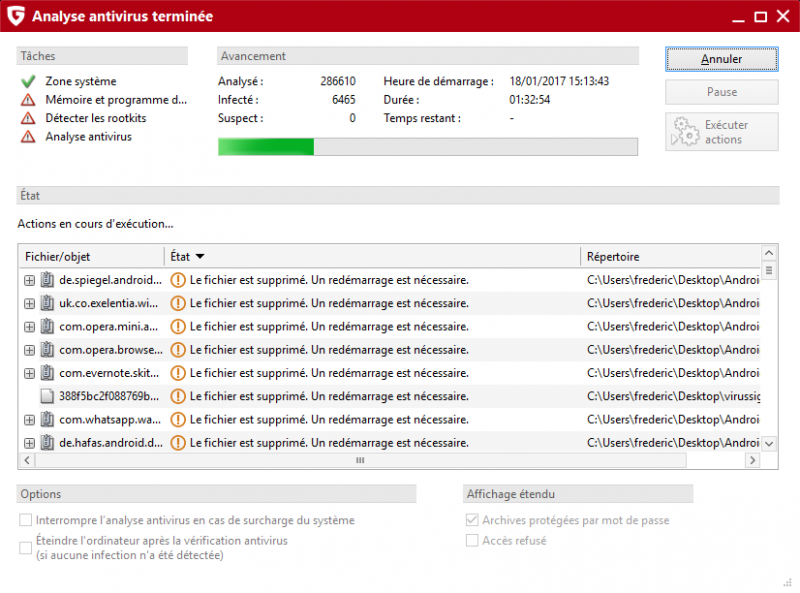Click the Pause button

721,92
